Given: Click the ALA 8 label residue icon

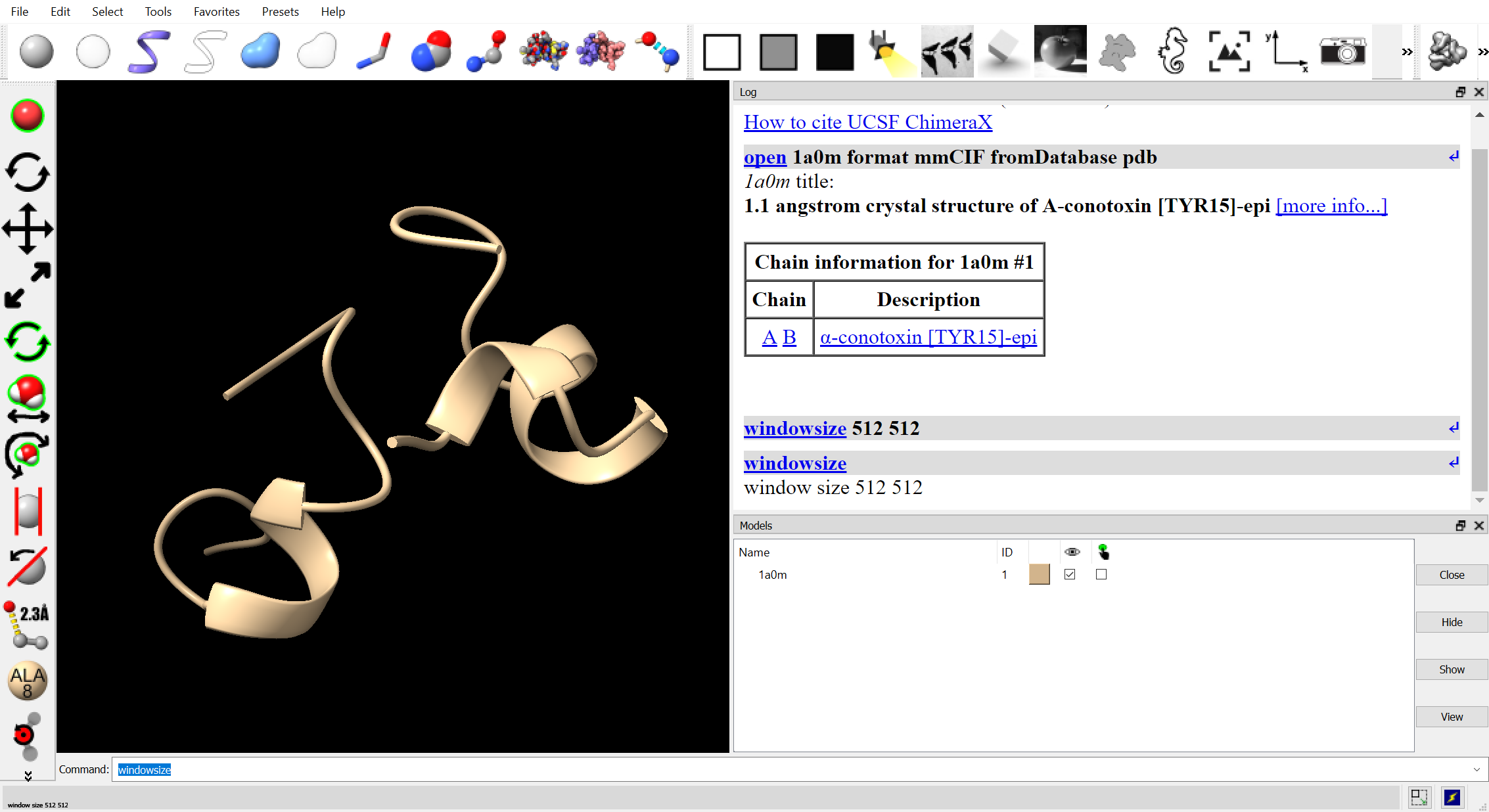Looking at the screenshot, I should point(28,681).
